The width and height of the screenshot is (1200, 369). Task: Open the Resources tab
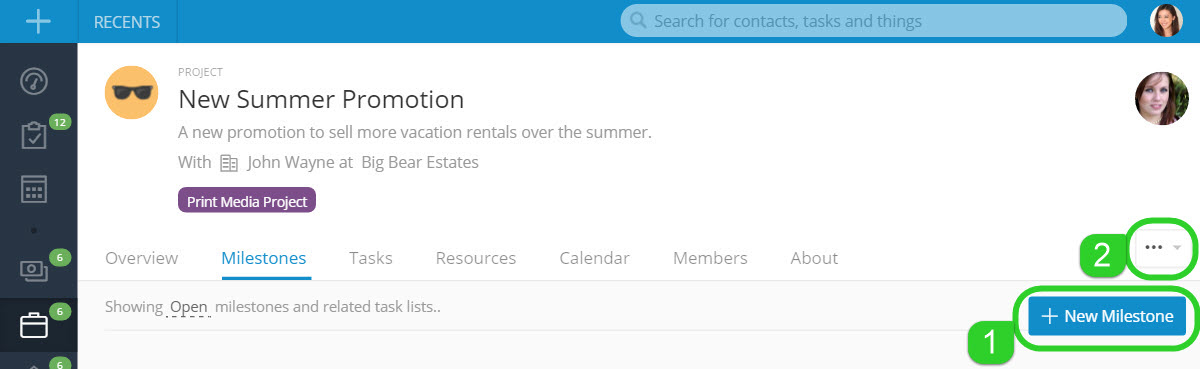click(x=476, y=258)
